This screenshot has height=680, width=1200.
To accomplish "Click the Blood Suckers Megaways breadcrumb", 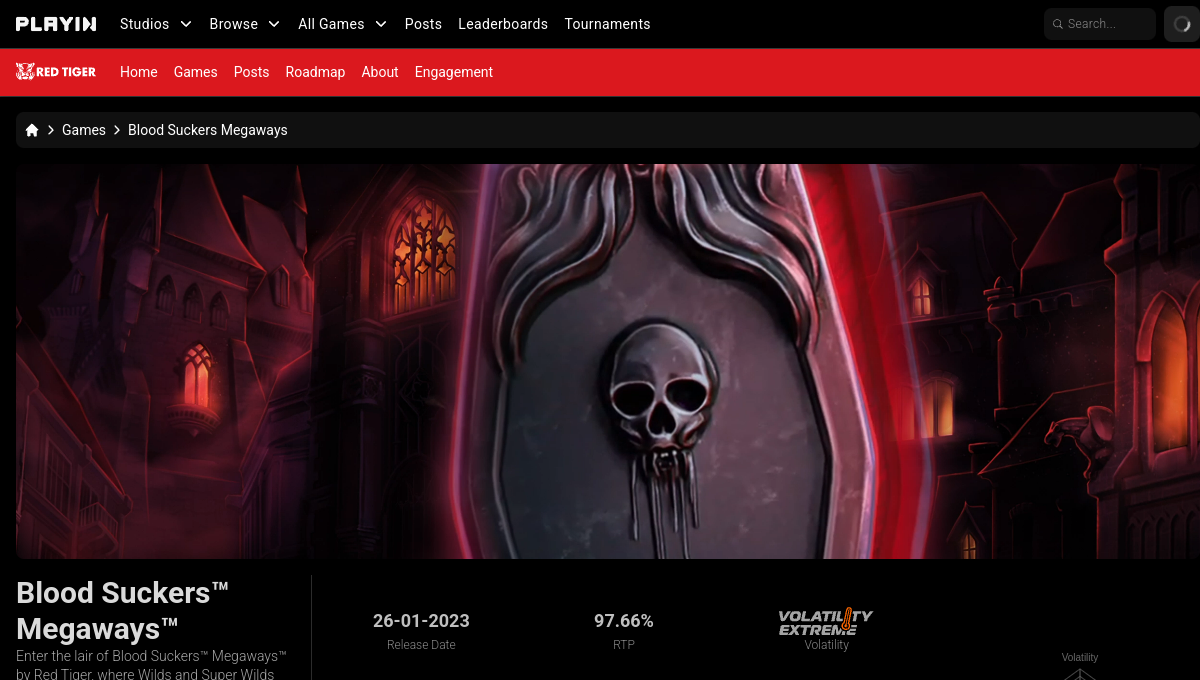I will [208, 130].
